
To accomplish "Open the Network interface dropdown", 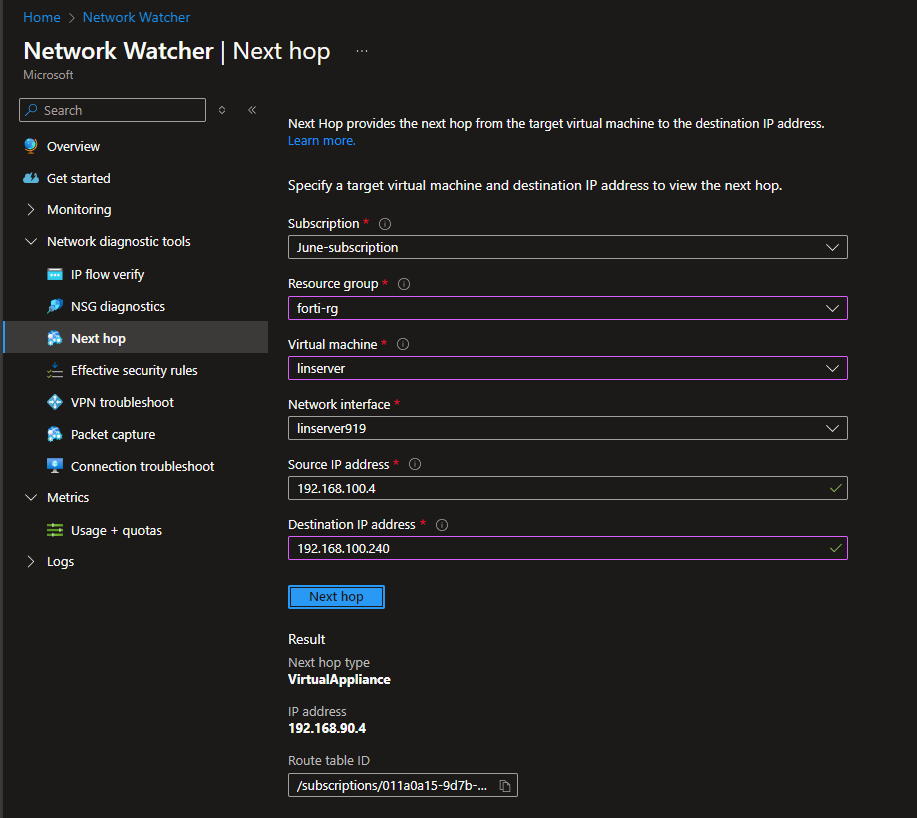I will click(567, 429).
